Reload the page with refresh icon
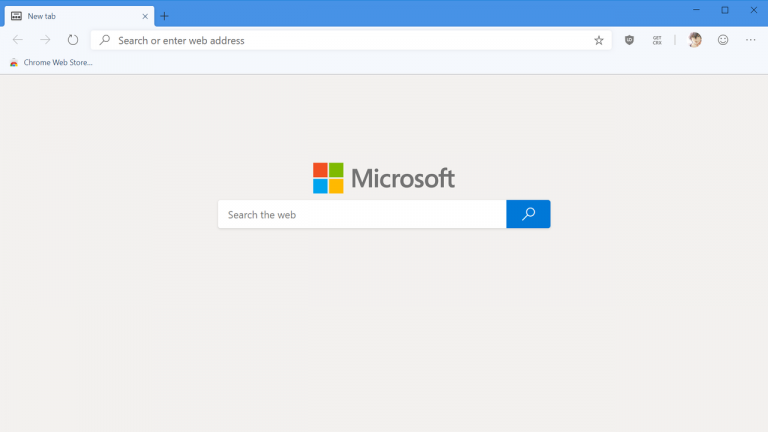Screen dimensions: 768x432 point(73,40)
